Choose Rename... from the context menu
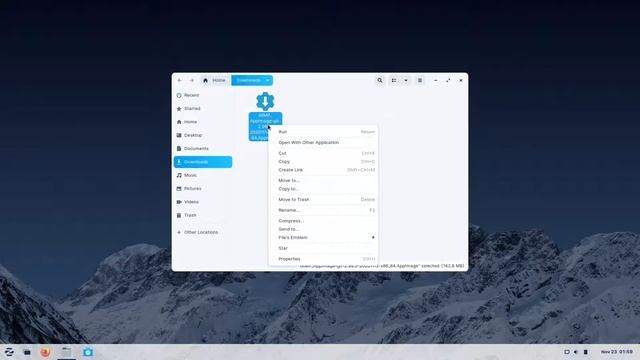This screenshot has width=640, height=360. tap(323, 210)
